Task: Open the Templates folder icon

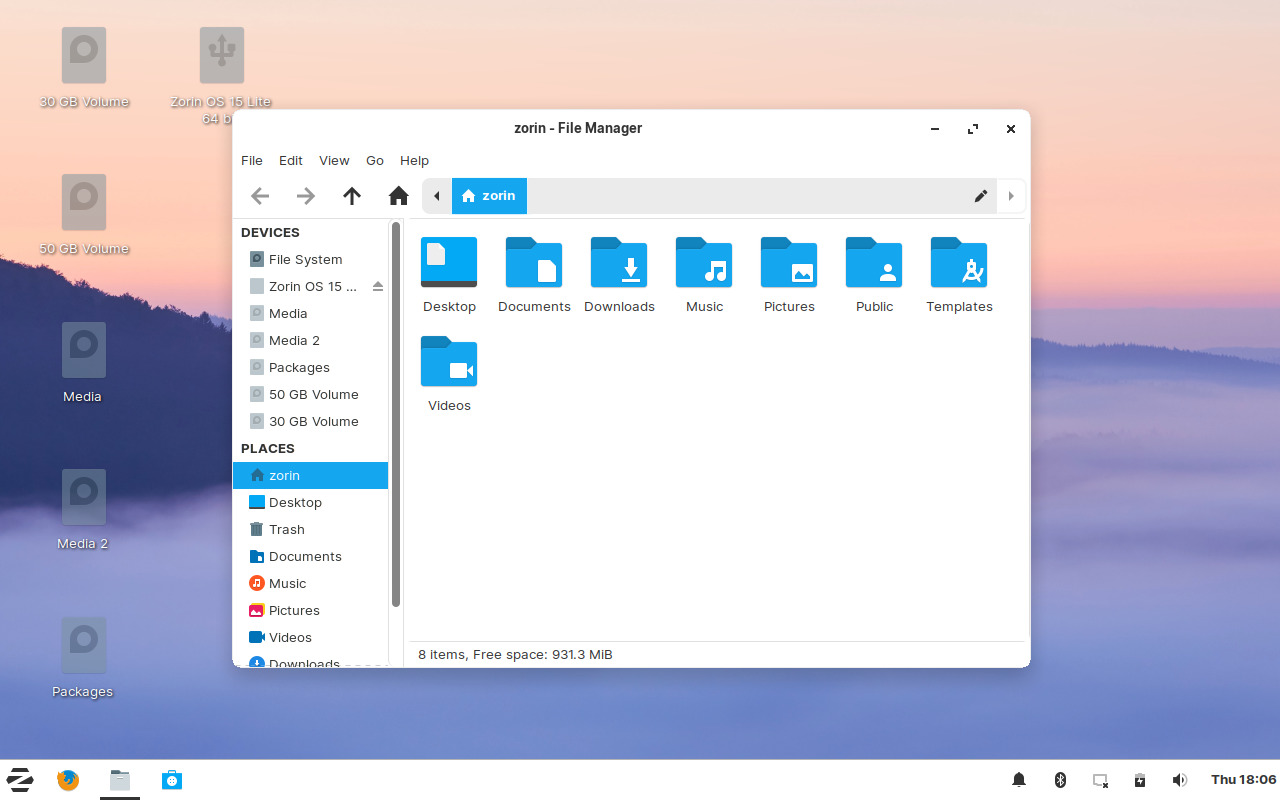Action: (959, 262)
